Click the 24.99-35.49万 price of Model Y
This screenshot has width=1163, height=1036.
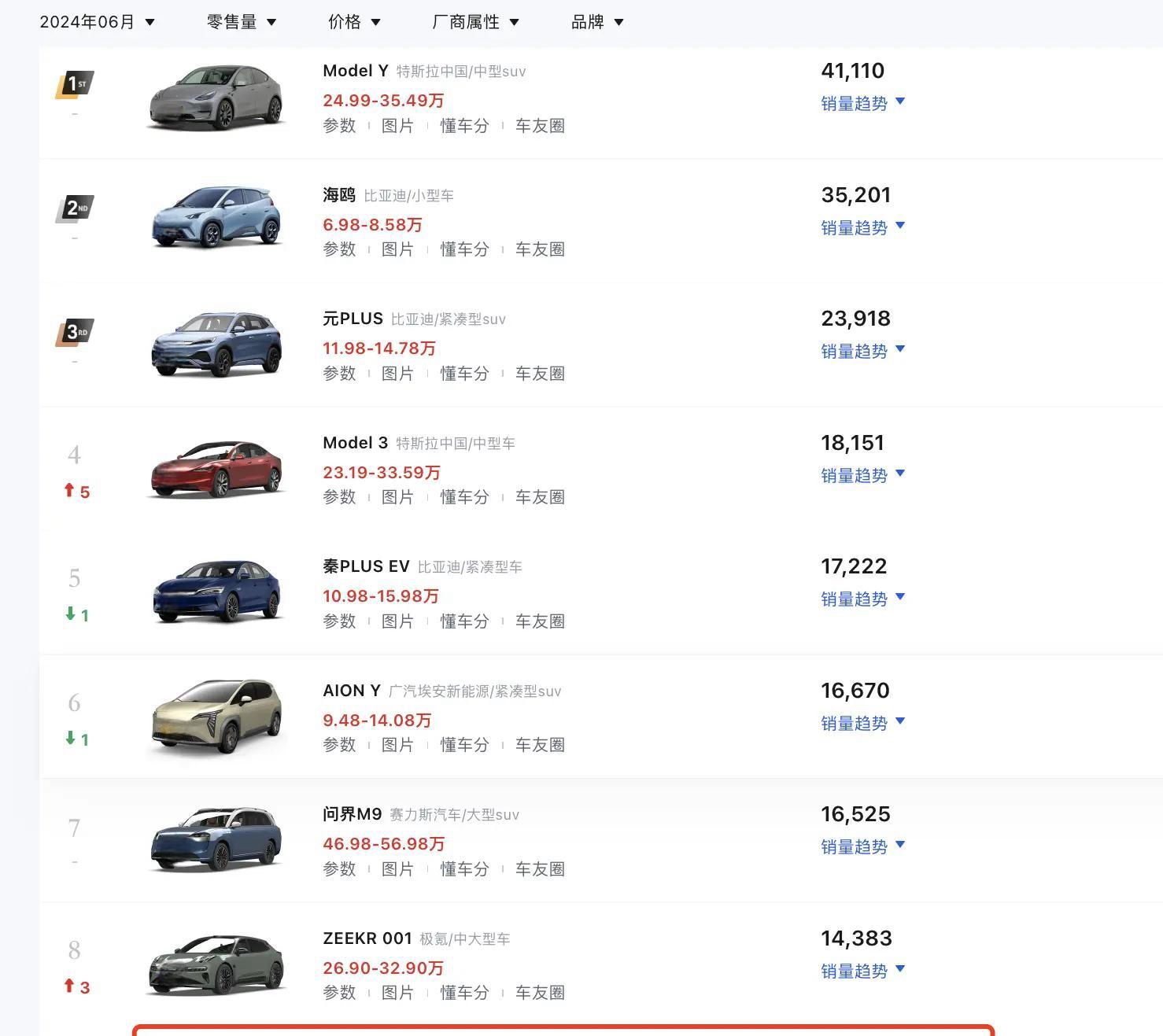tap(383, 101)
